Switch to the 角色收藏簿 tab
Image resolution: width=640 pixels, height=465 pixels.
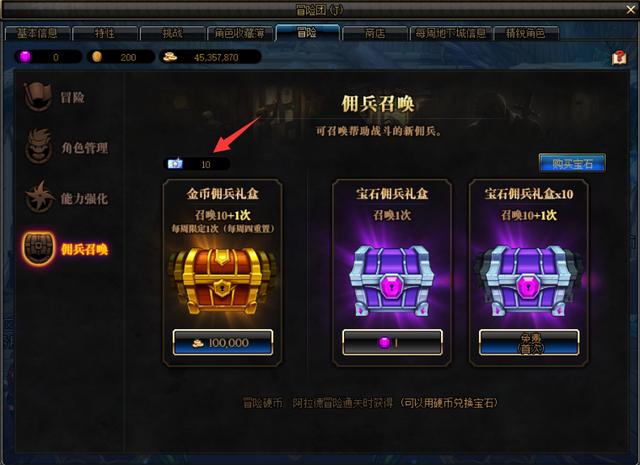(240, 33)
